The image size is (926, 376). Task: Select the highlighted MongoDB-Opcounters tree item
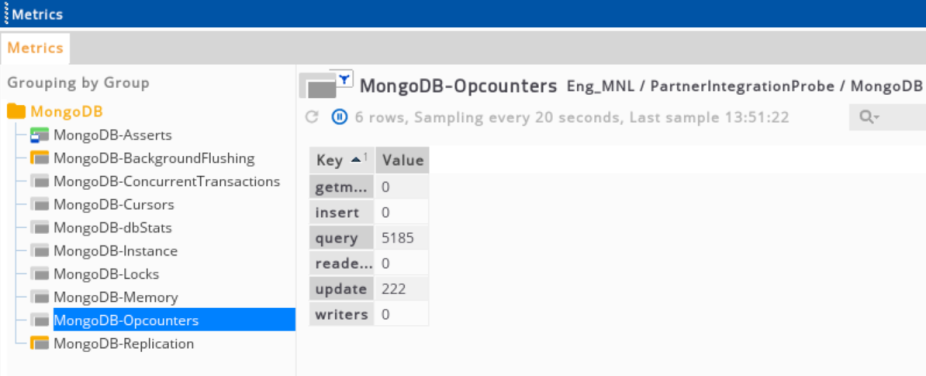coord(174,321)
